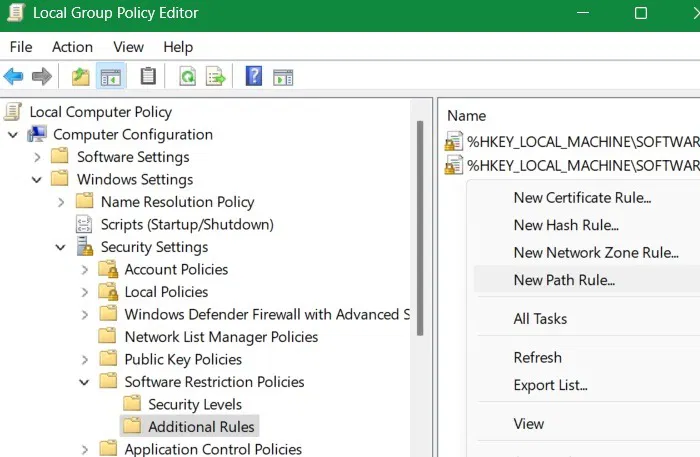Click the blue Help question mark icon
Viewport: 700px width, 457px height.
[x=254, y=76]
